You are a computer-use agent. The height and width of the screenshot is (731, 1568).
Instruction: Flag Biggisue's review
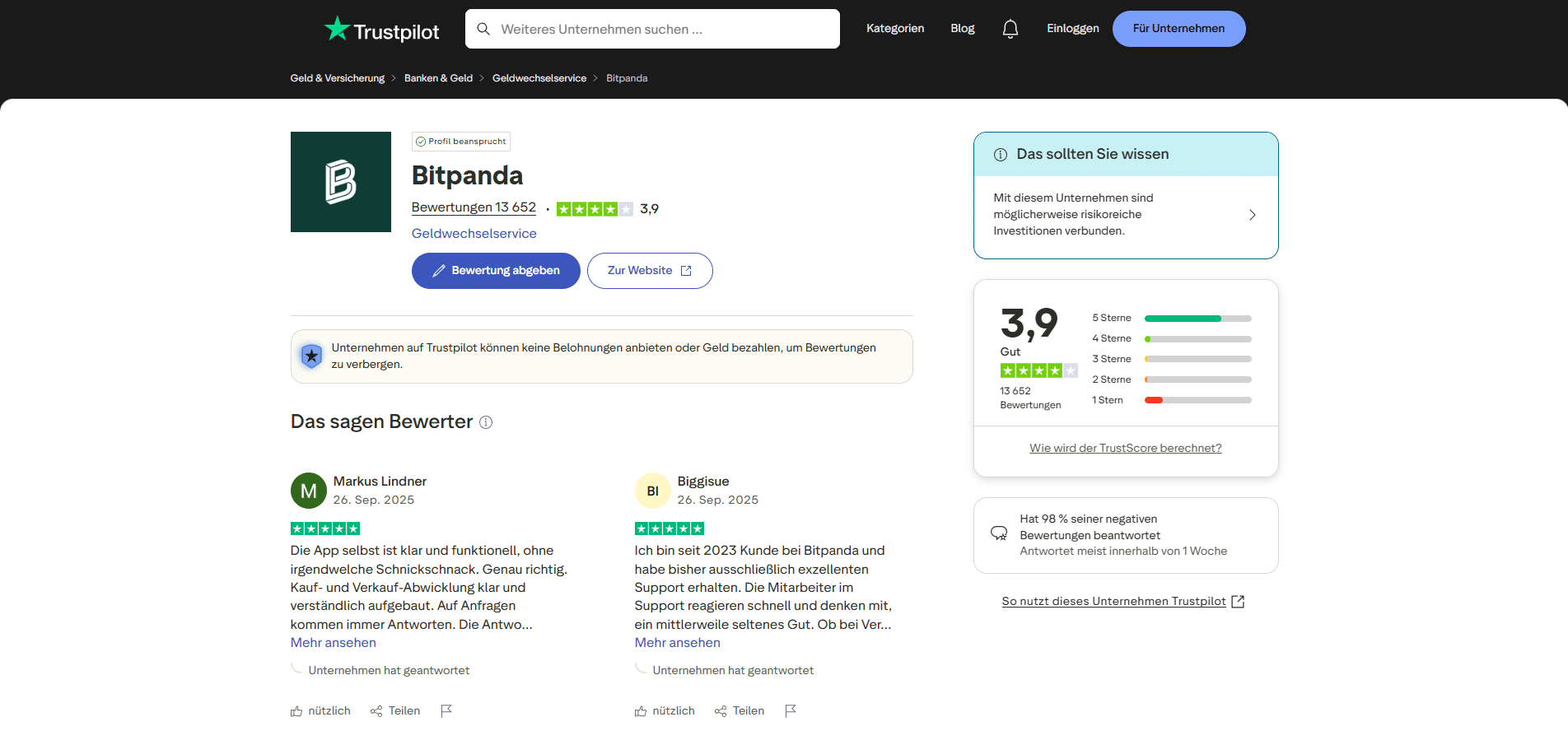pyautogui.click(x=791, y=710)
